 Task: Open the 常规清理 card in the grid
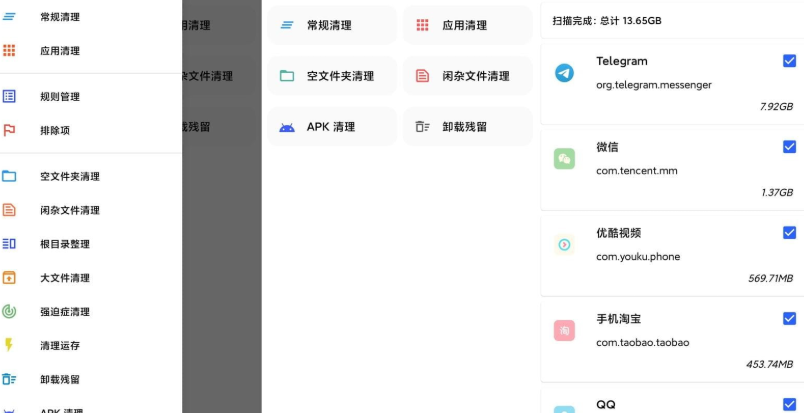point(332,25)
